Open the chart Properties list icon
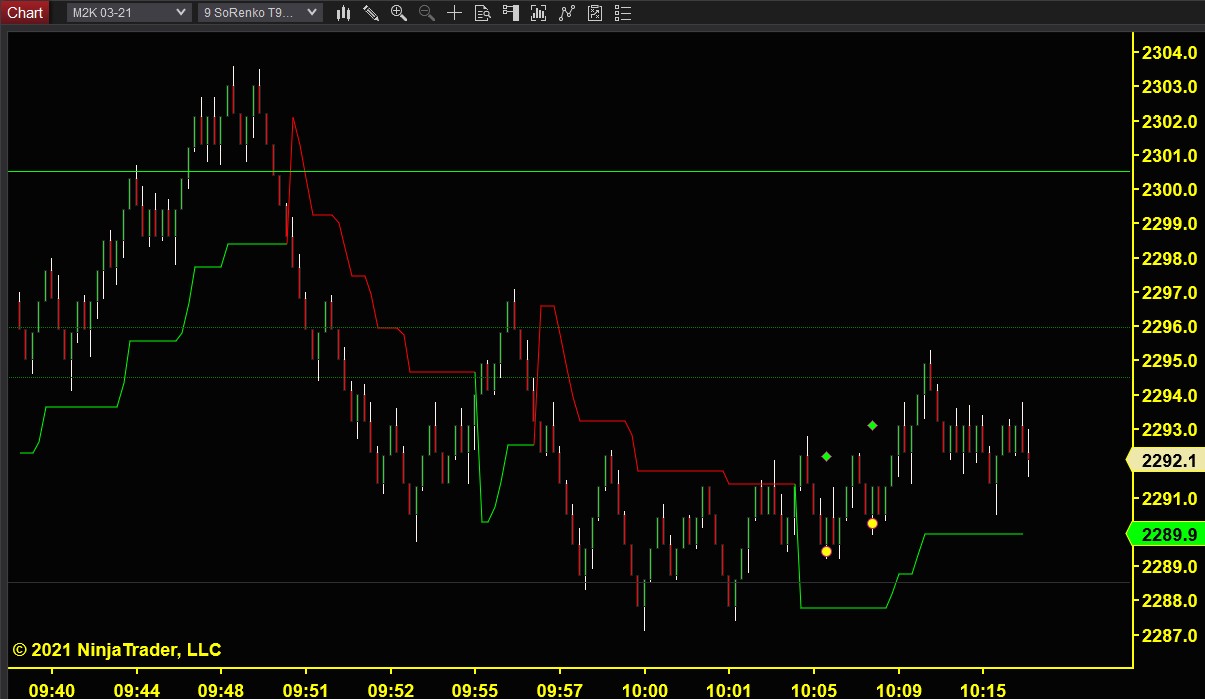This screenshot has height=699, width=1205. click(622, 13)
